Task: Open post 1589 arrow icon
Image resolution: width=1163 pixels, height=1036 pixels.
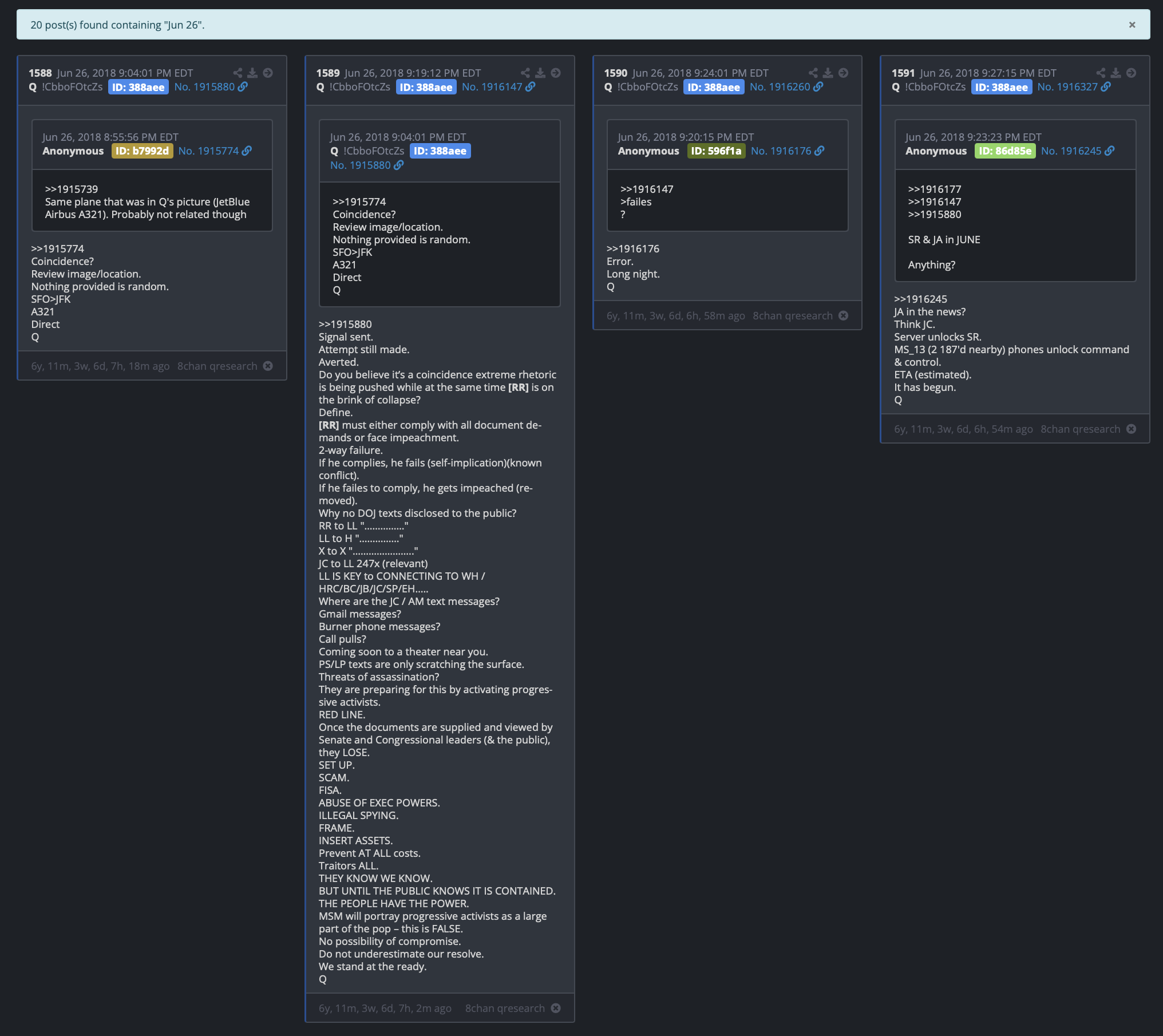Action: [556, 73]
